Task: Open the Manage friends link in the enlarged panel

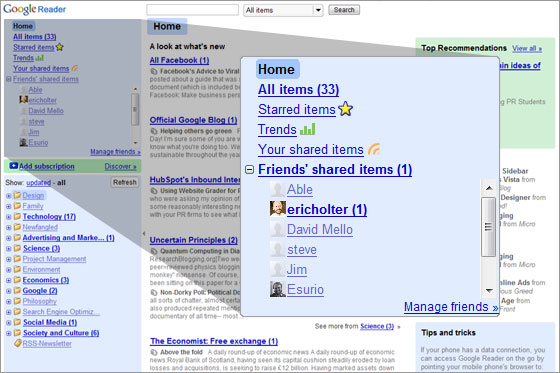Action: coord(451,307)
